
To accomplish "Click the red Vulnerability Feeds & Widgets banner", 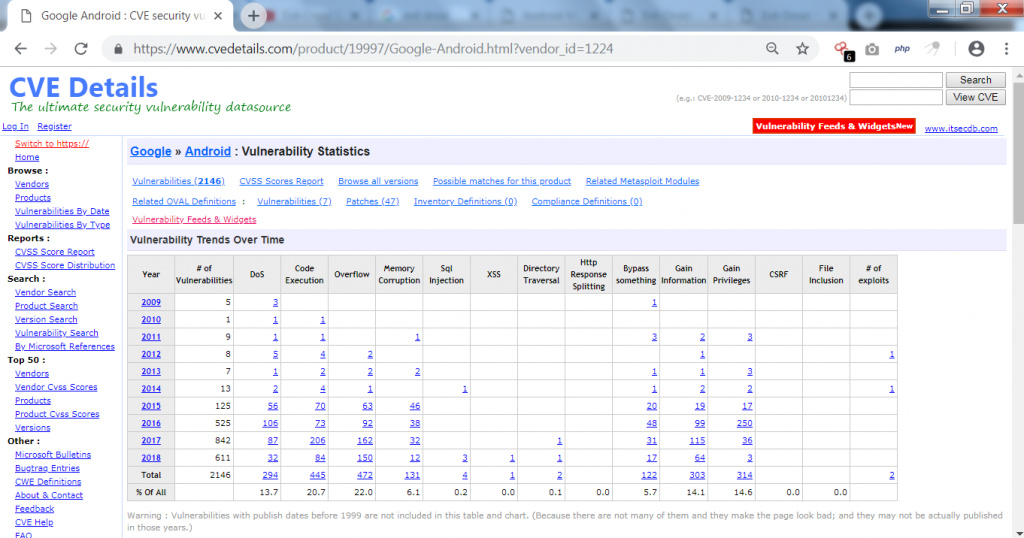I will point(833,127).
